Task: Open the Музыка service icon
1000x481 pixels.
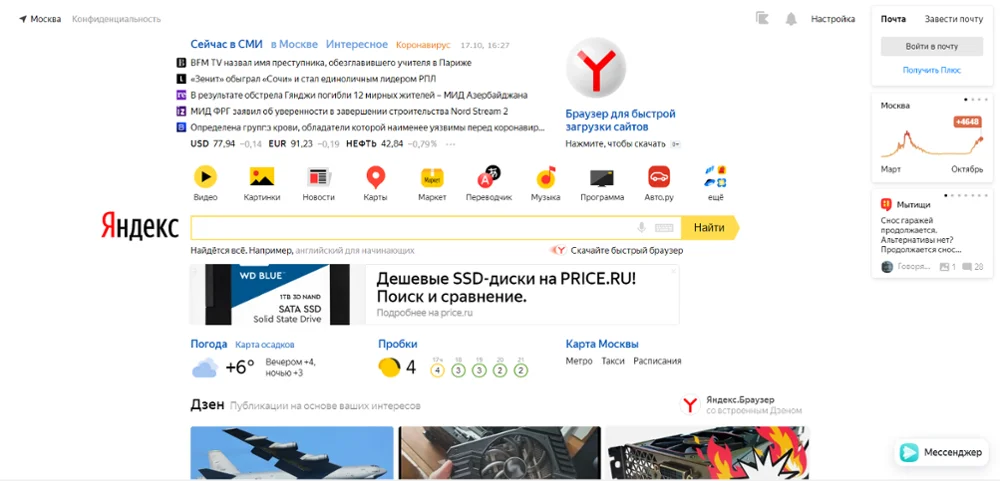Action: (x=545, y=176)
